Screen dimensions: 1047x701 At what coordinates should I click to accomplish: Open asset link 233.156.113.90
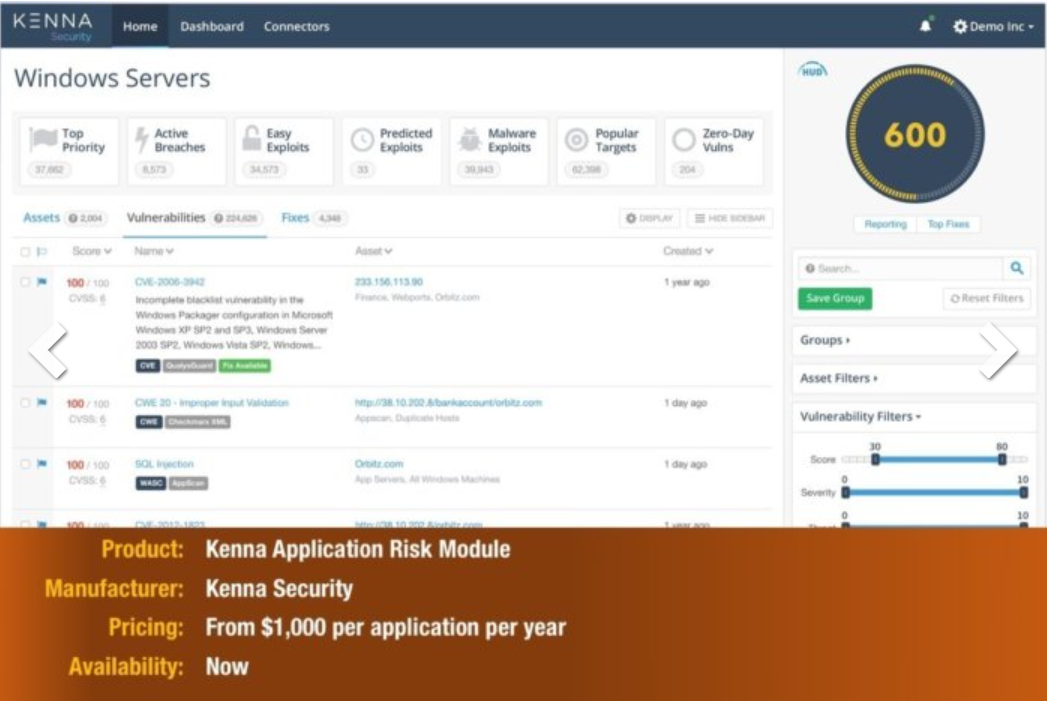click(x=389, y=282)
